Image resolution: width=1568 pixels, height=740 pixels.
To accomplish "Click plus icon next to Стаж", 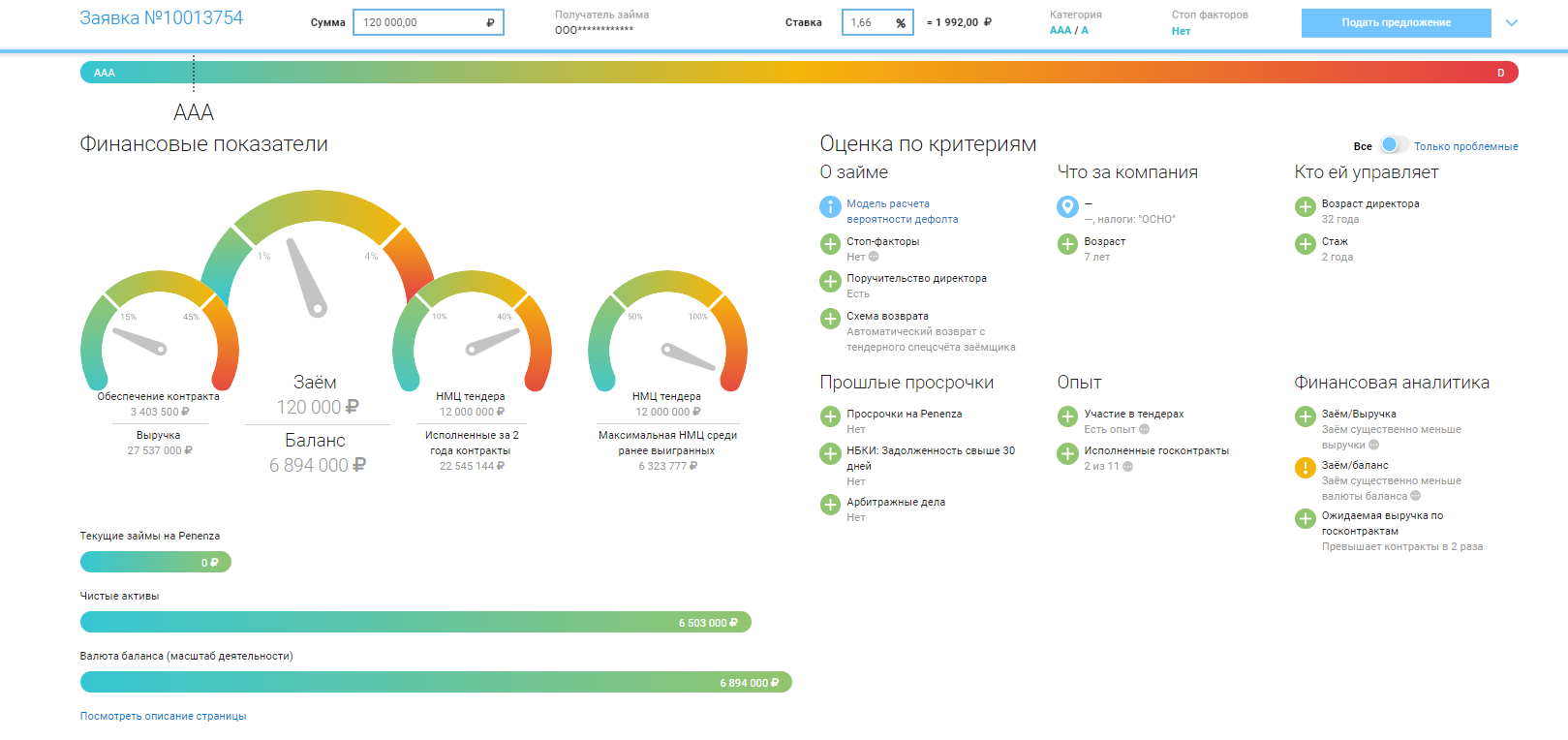I will [1306, 244].
